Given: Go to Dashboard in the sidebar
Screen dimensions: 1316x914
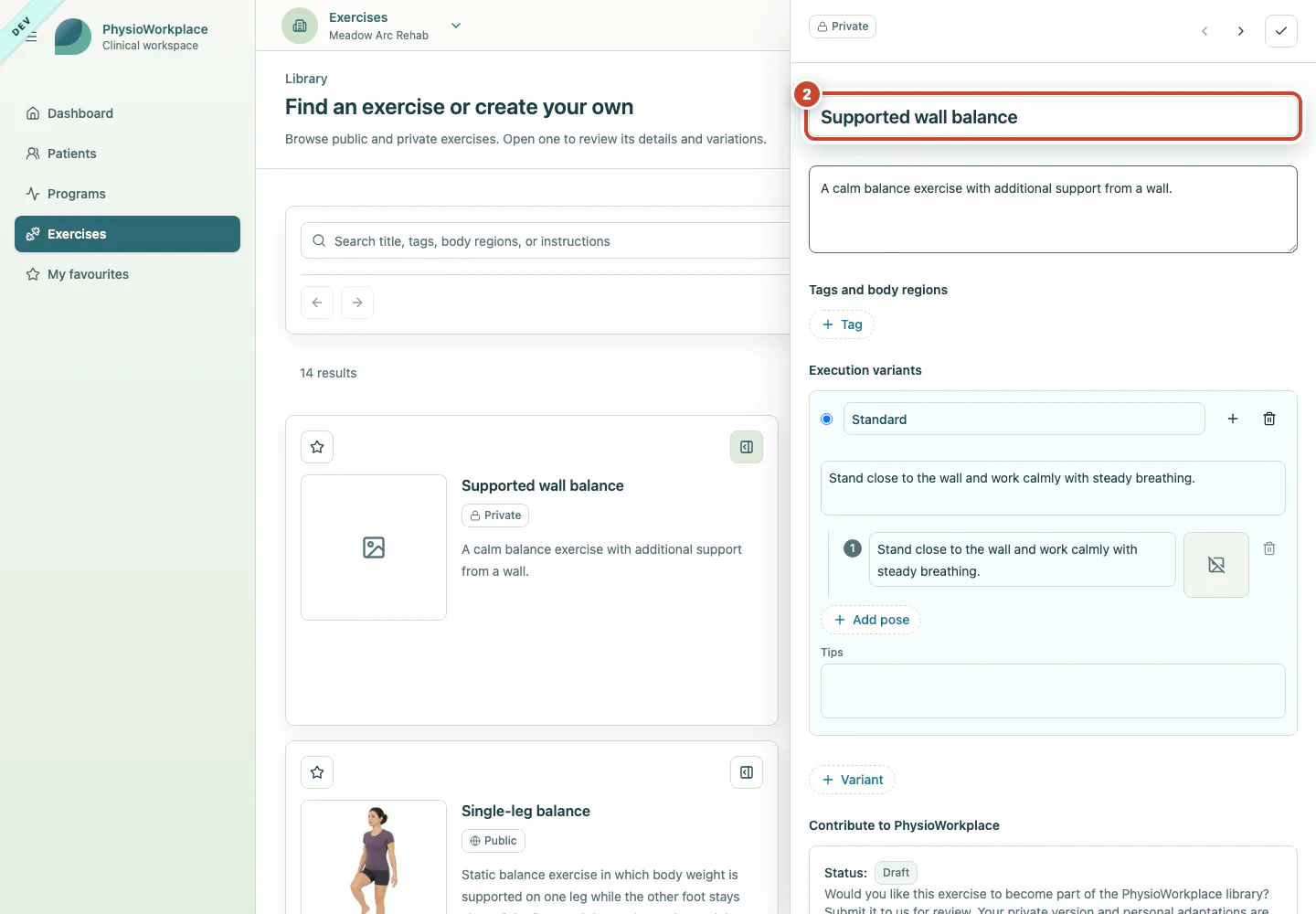Looking at the screenshot, I should [x=127, y=113].
